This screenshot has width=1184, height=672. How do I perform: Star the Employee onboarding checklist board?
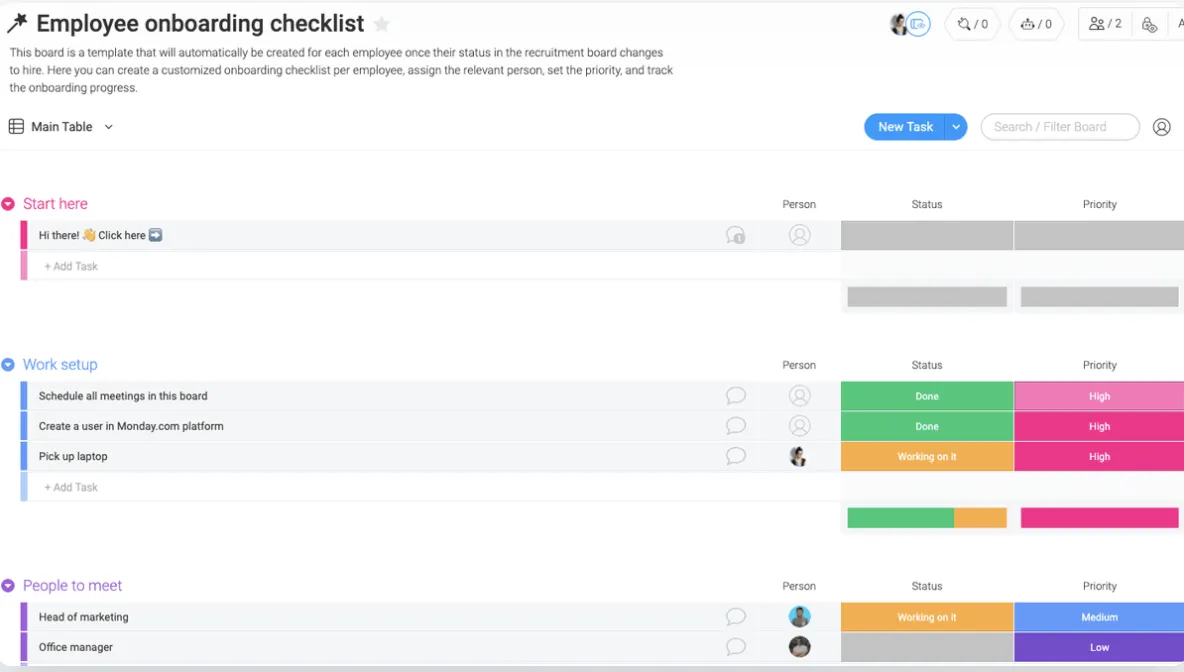coord(382,24)
